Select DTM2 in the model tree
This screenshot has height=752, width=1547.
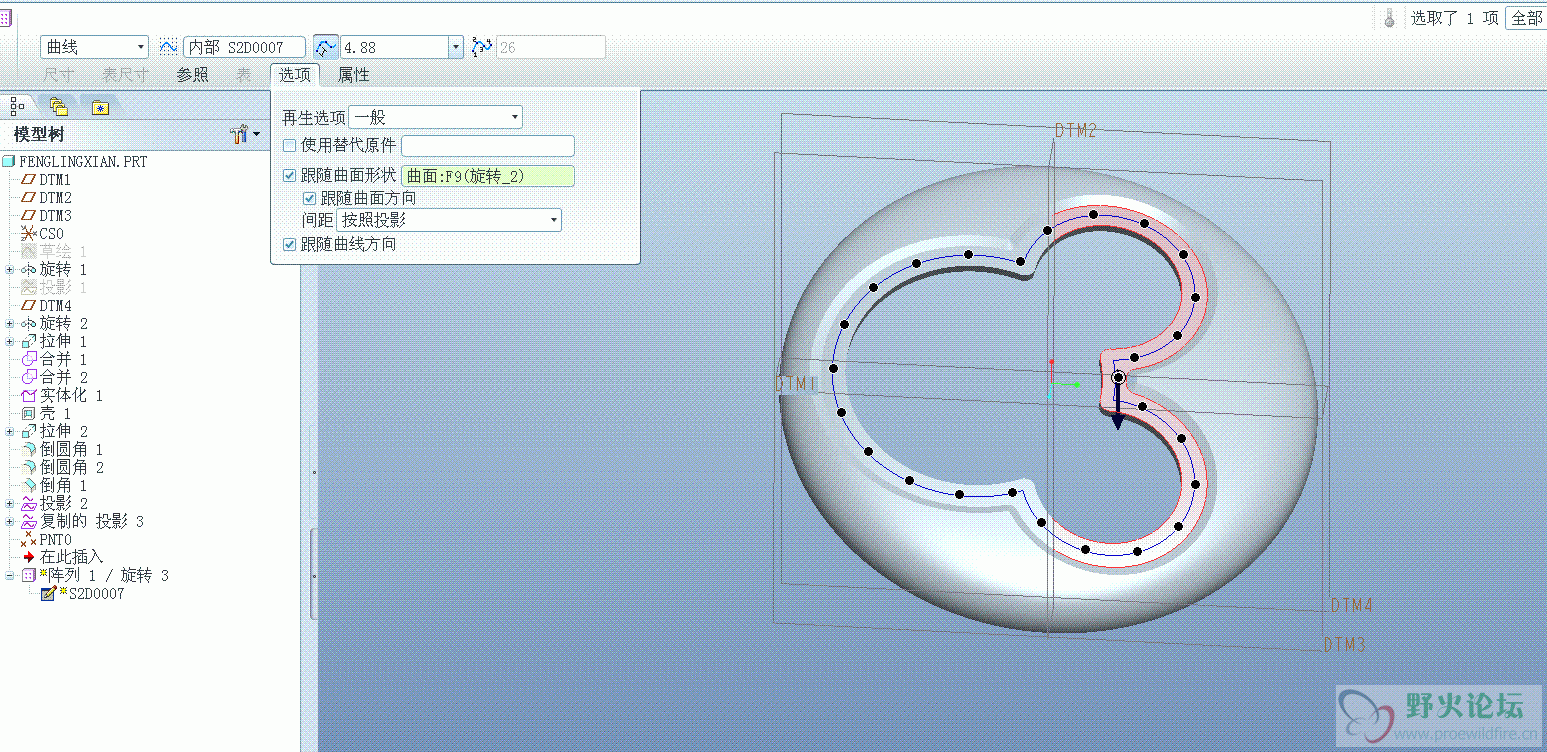(x=55, y=198)
